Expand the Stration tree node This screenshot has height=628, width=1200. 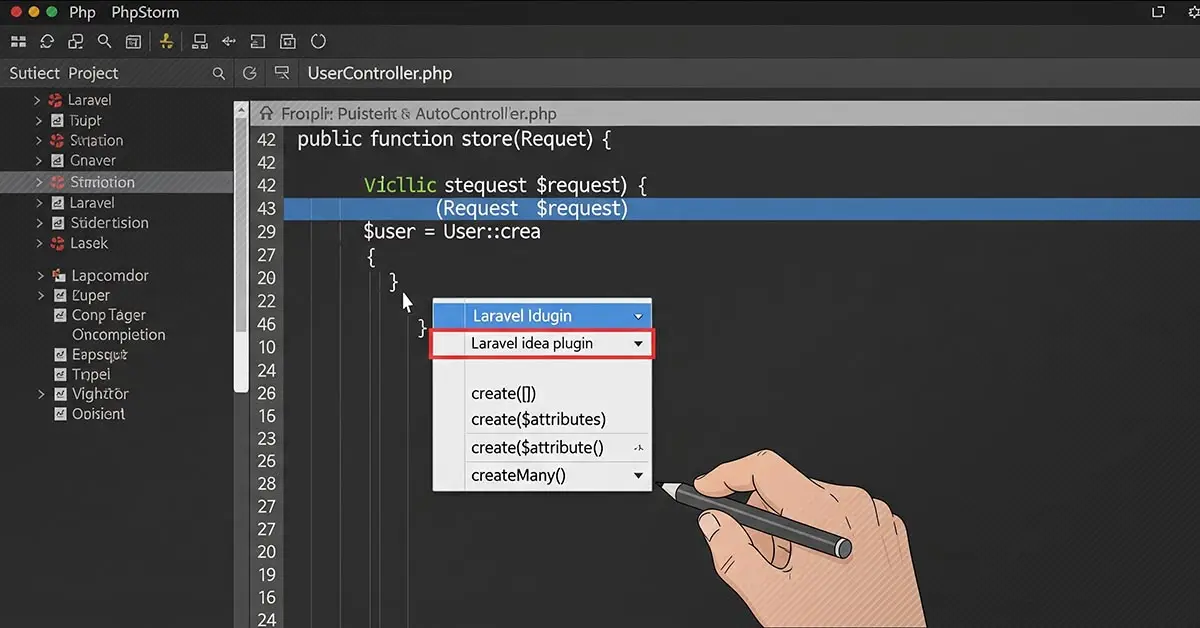pyautogui.click(x=38, y=140)
